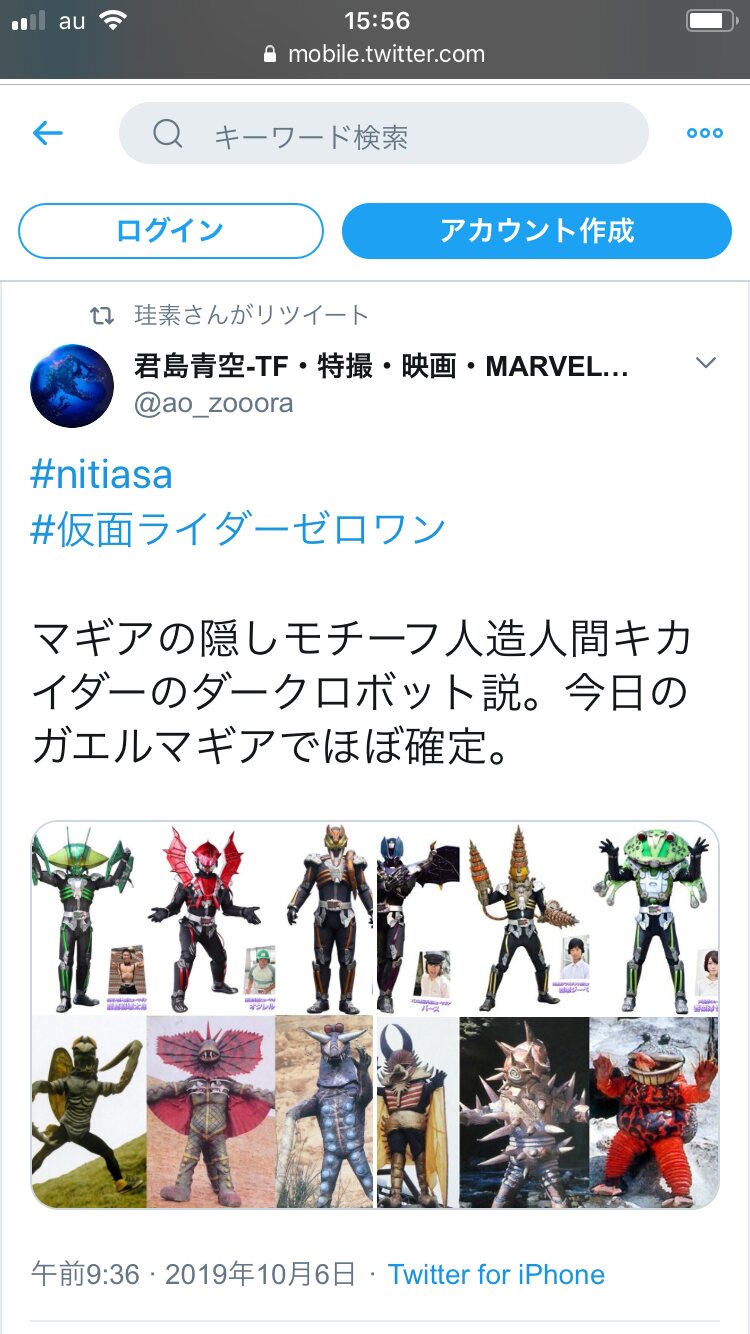The image size is (750, 1334).
Task: Open the 君島青空 display name link
Action: pyautogui.click(x=381, y=367)
